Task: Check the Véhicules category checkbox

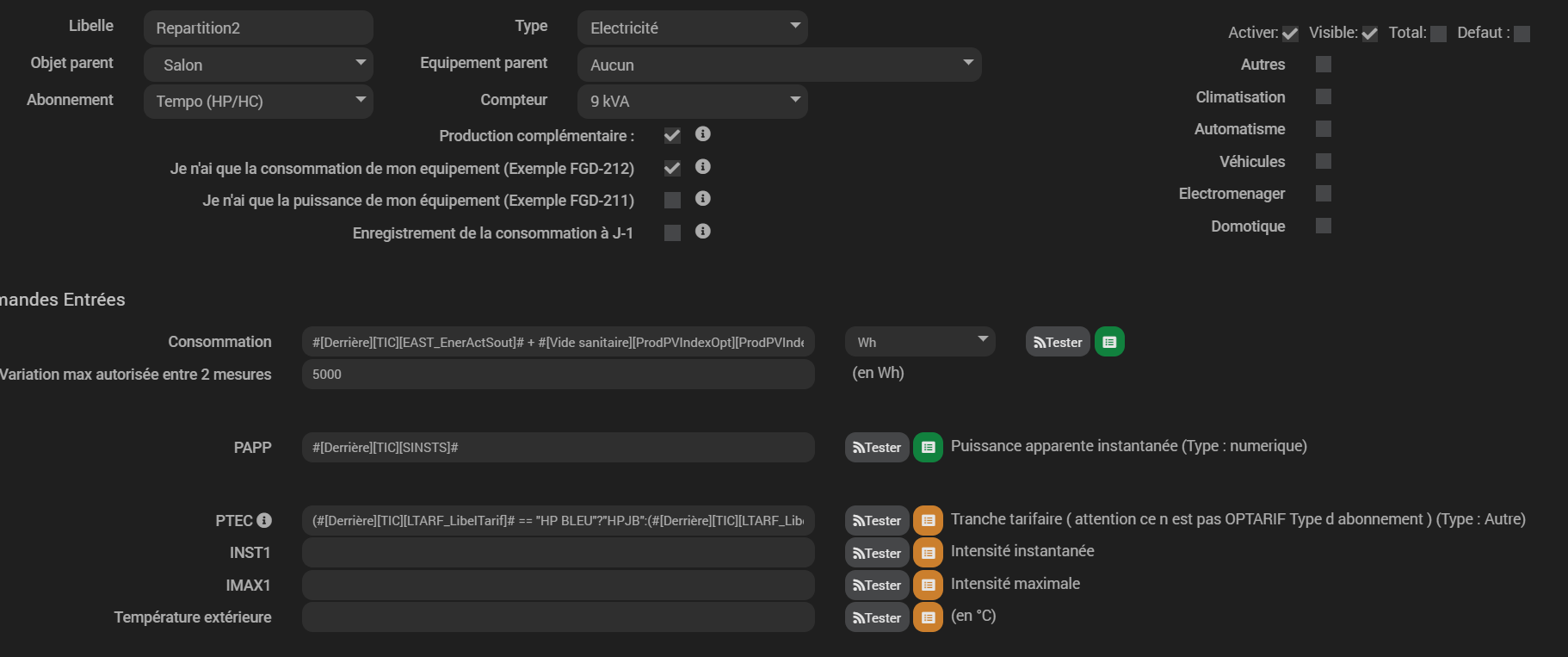Action: 1324,161
